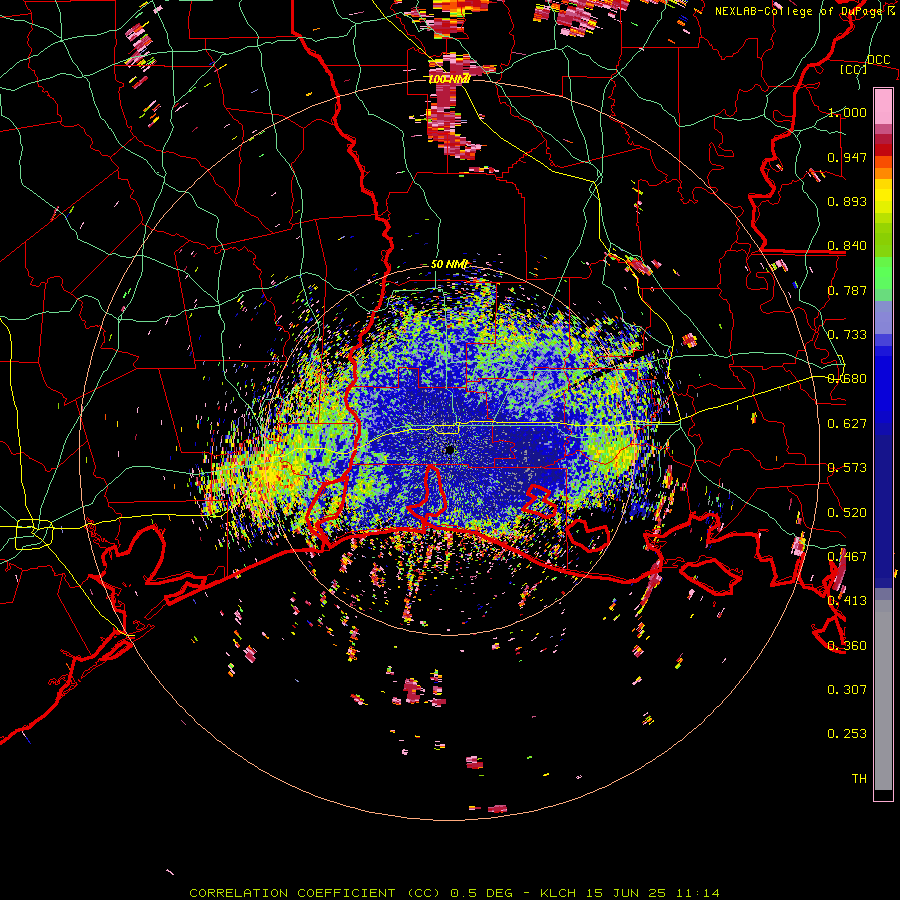Click the 0.467 scale value
Screen dimensions: 900x900
[847, 557]
